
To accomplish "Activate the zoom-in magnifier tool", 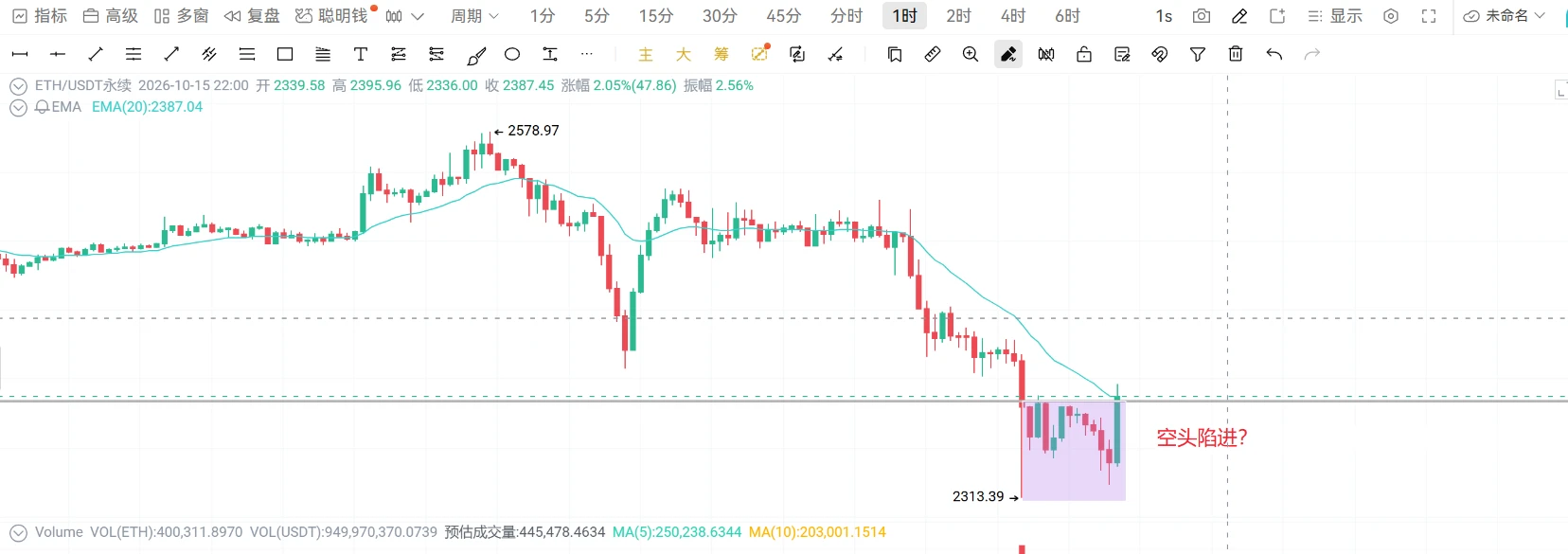I will point(971,54).
